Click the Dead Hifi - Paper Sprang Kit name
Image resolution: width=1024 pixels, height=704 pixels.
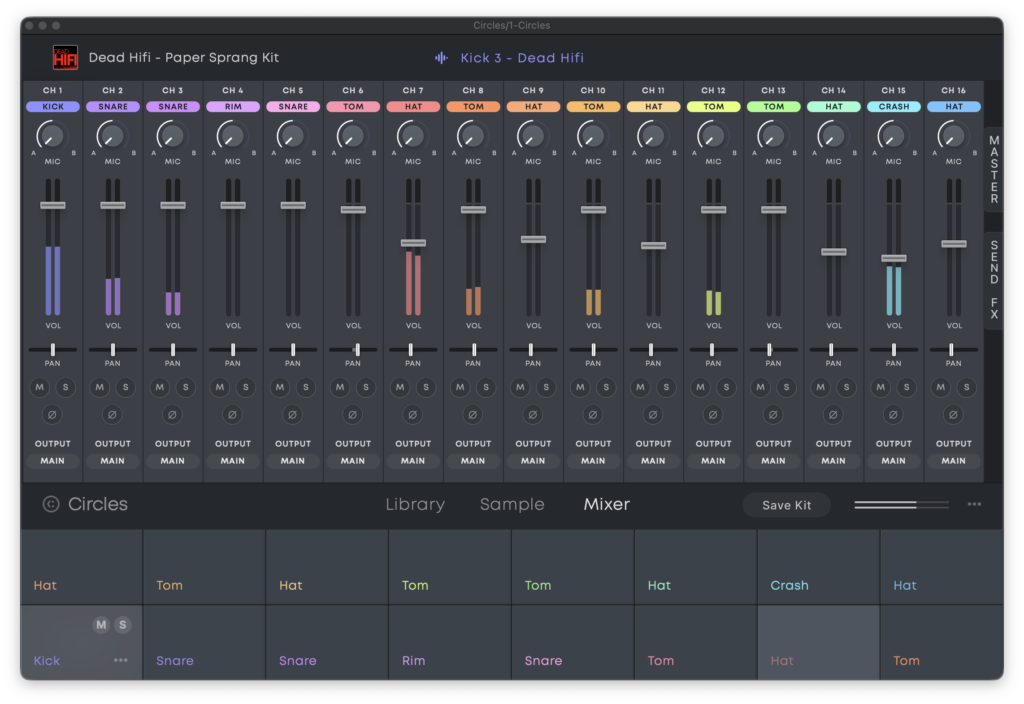[x=184, y=57]
